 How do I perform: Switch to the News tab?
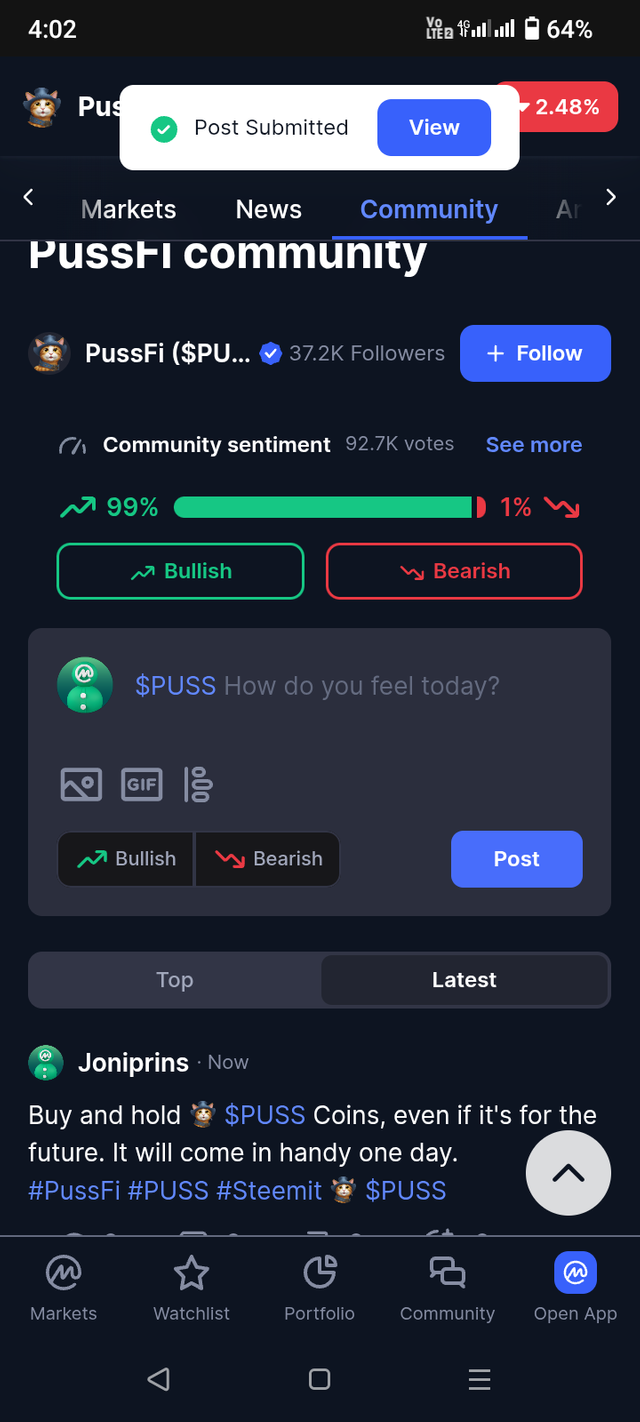pos(268,209)
